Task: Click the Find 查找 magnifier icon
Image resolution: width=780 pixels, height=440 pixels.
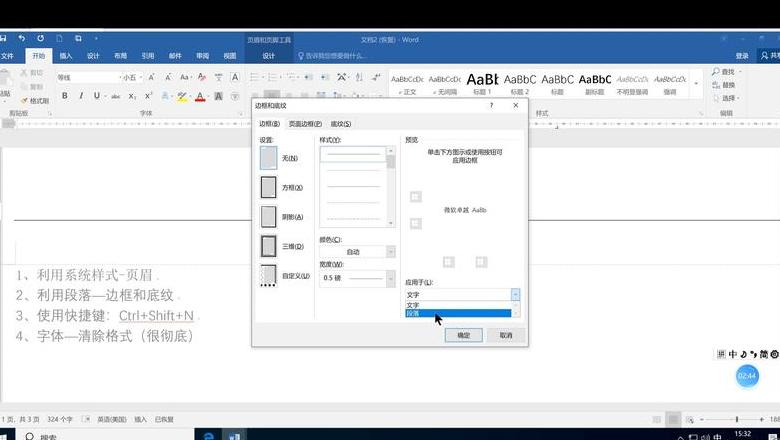Action: [x=716, y=72]
